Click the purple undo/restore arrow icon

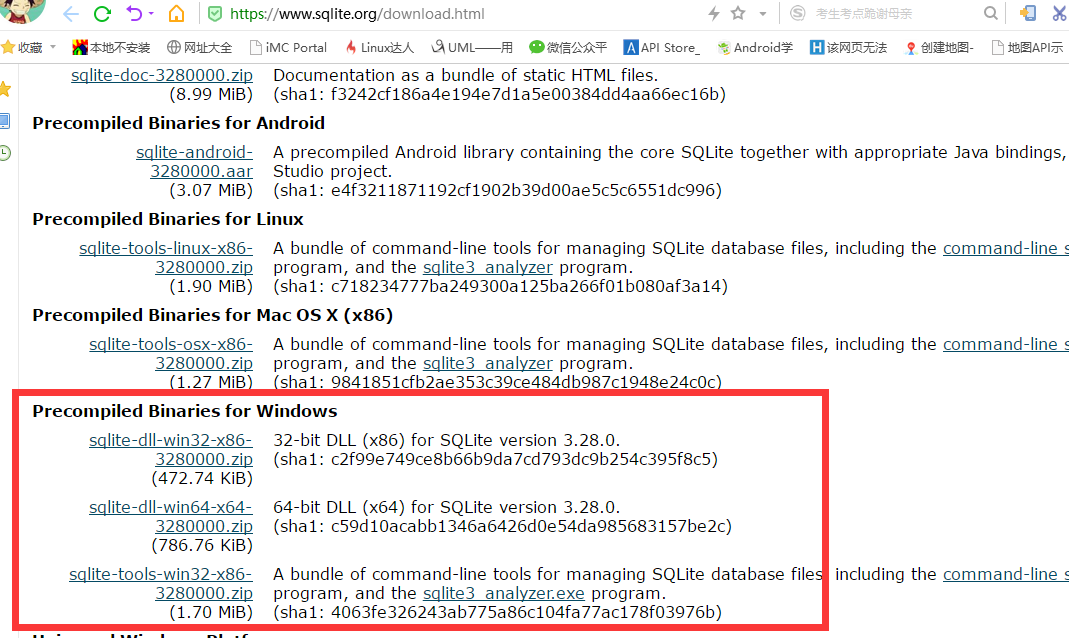(x=134, y=13)
